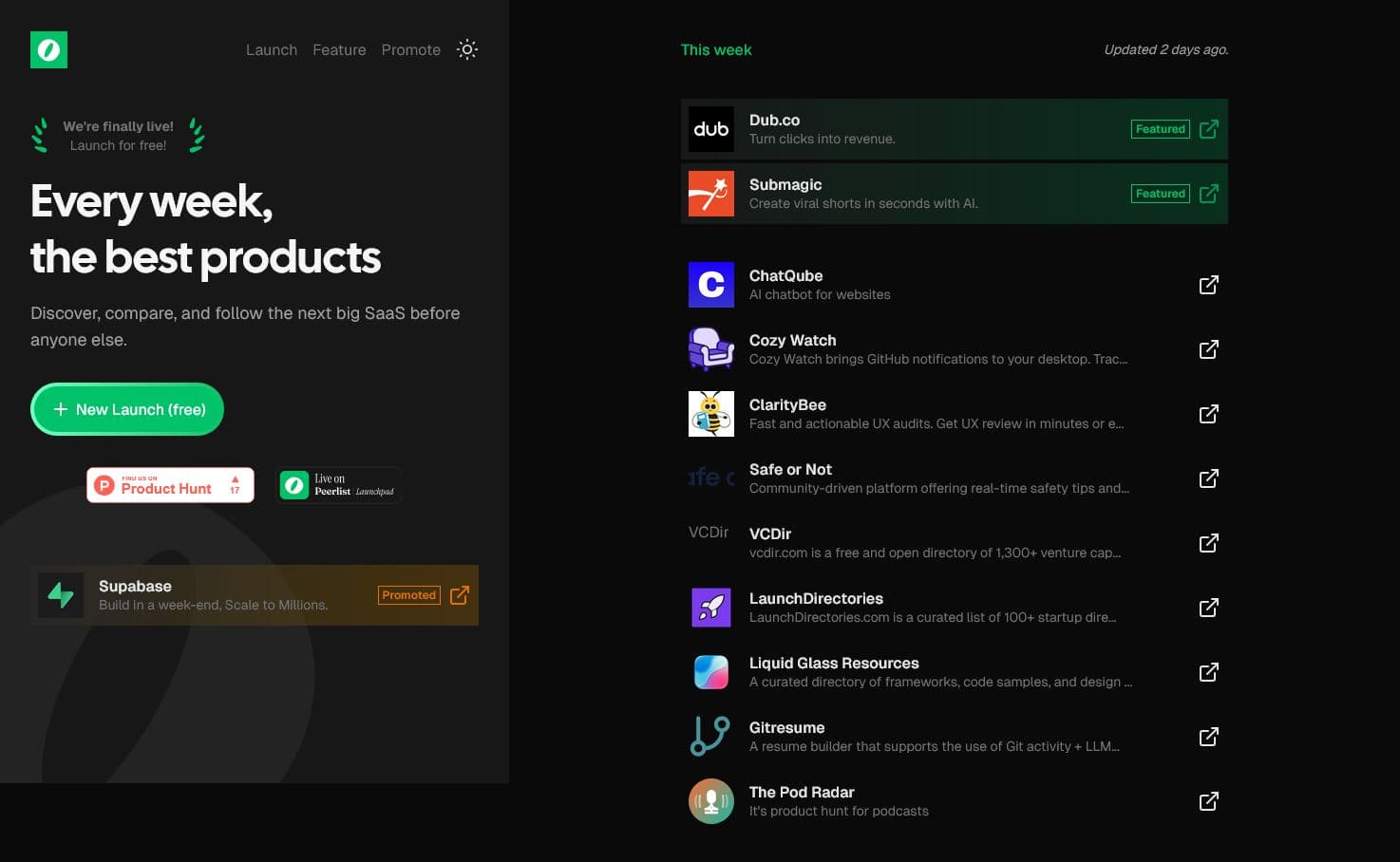Open the Launch menu item
Image resolution: width=1400 pixels, height=862 pixels.
point(271,49)
